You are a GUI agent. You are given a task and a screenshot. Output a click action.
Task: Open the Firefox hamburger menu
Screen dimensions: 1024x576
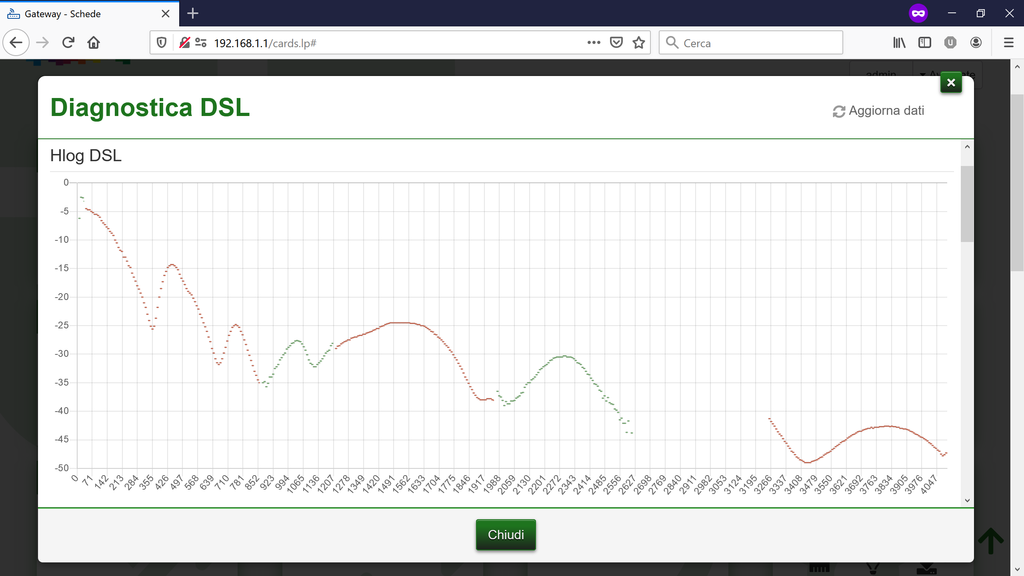(1008, 42)
